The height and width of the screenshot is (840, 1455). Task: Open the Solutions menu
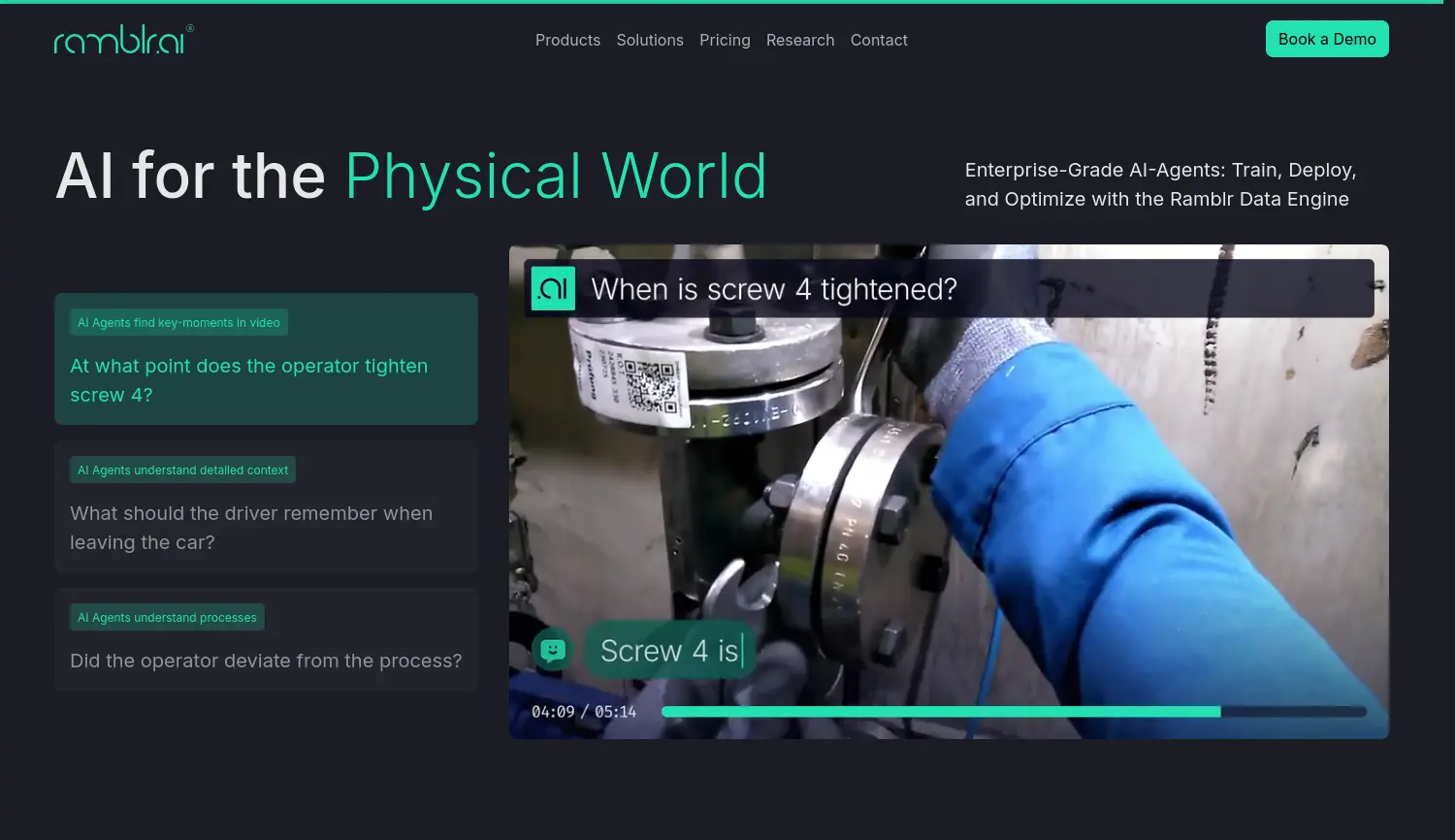pos(650,40)
